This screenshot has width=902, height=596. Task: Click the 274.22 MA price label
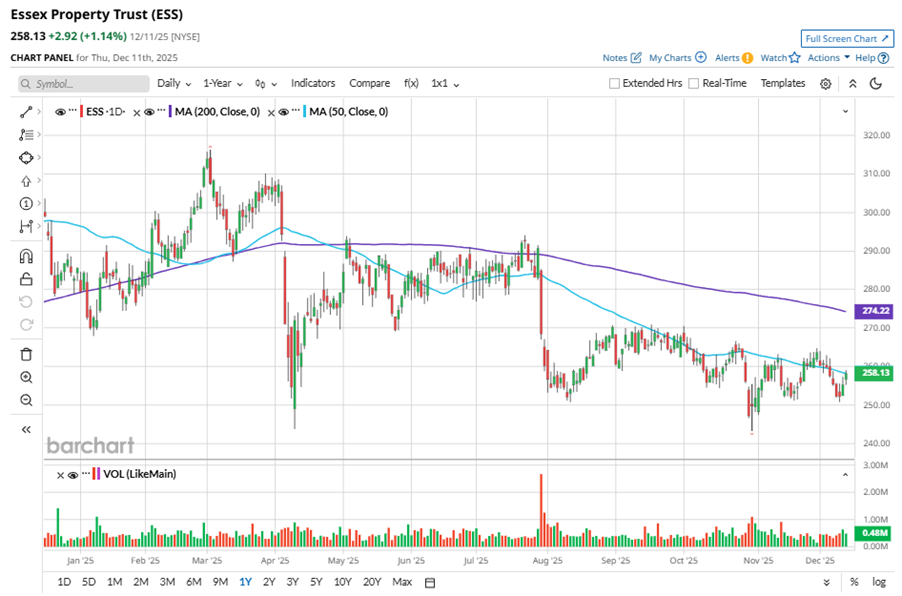(875, 311)
